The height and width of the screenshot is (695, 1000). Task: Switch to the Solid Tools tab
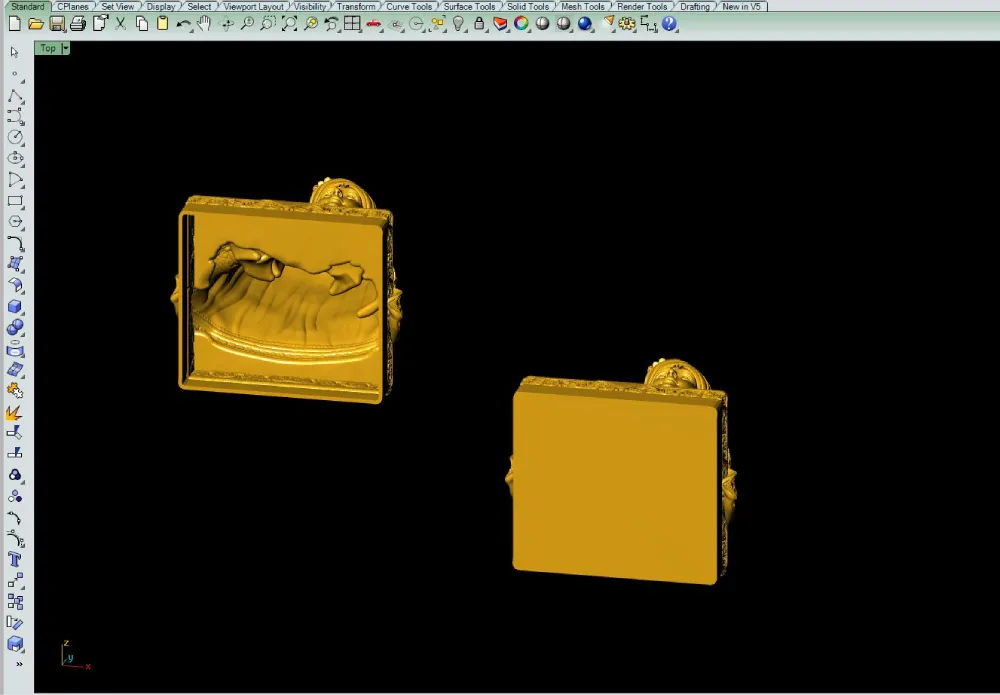tap(528, 6)
